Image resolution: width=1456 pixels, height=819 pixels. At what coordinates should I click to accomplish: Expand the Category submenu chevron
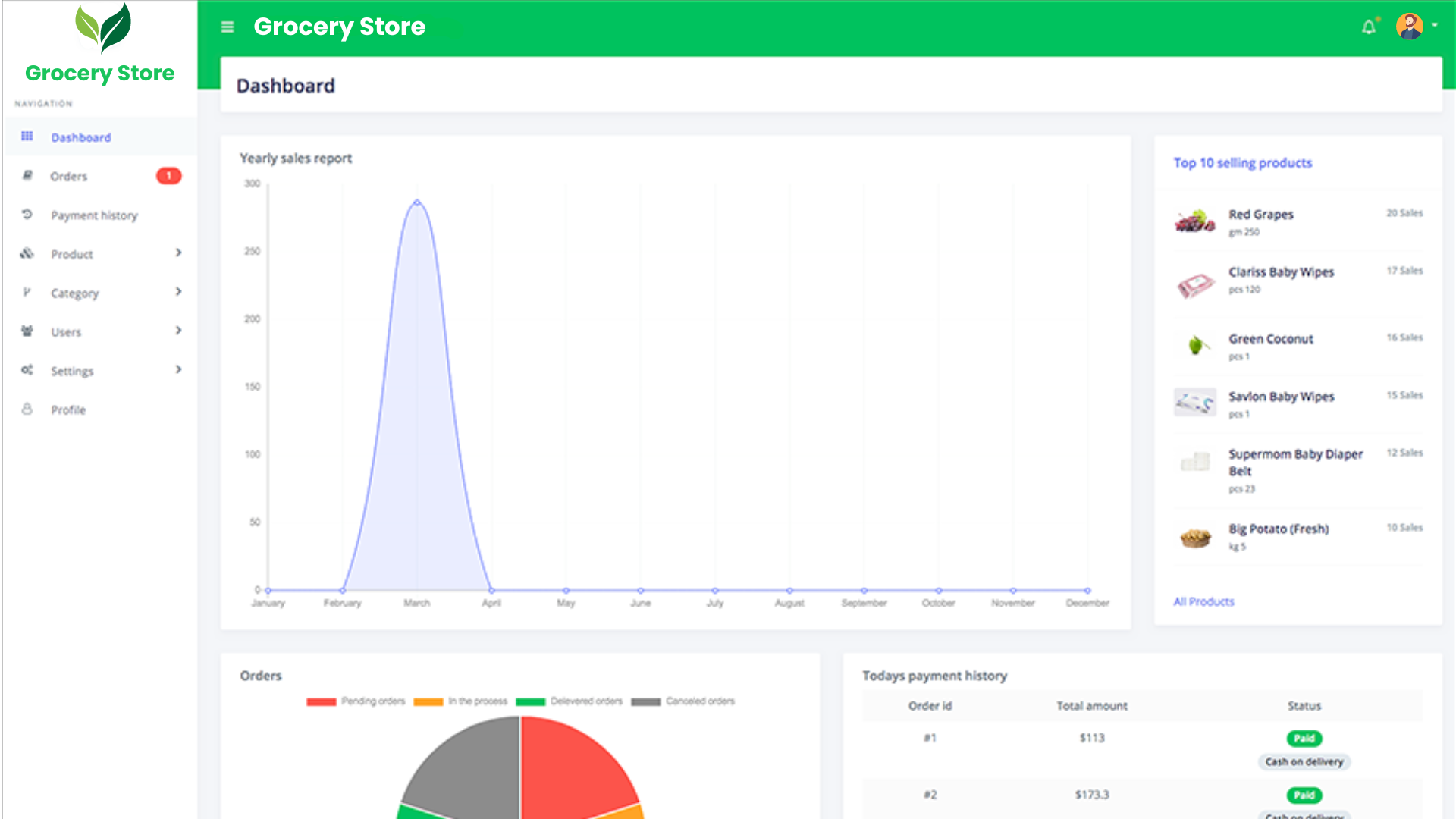[x=179, y=291]
